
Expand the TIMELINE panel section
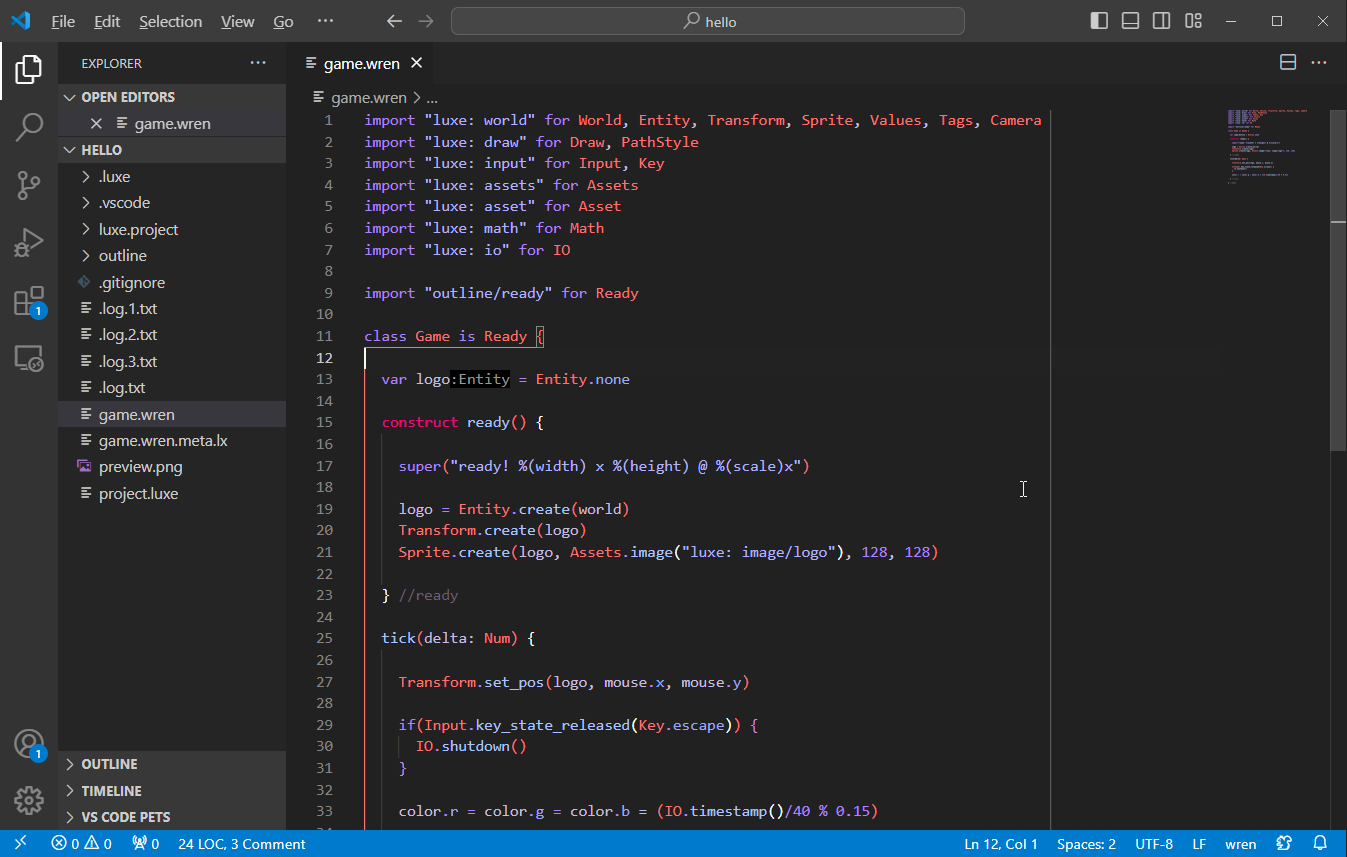click(172, 791)
